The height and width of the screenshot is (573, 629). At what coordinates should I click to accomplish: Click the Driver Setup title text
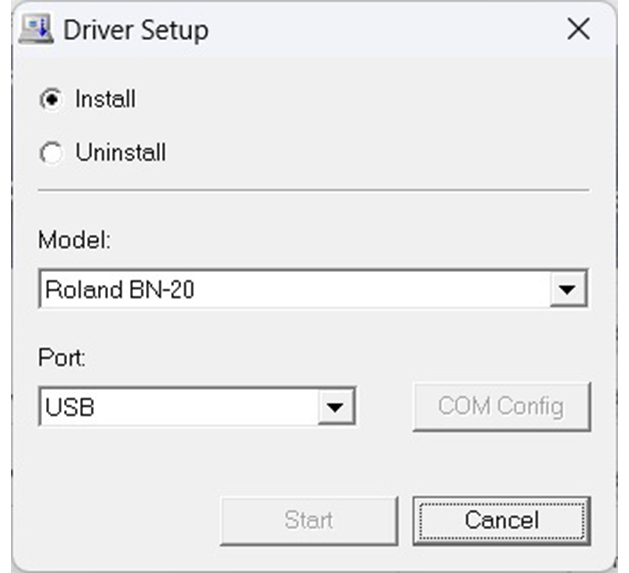click(x=136, y=30)
